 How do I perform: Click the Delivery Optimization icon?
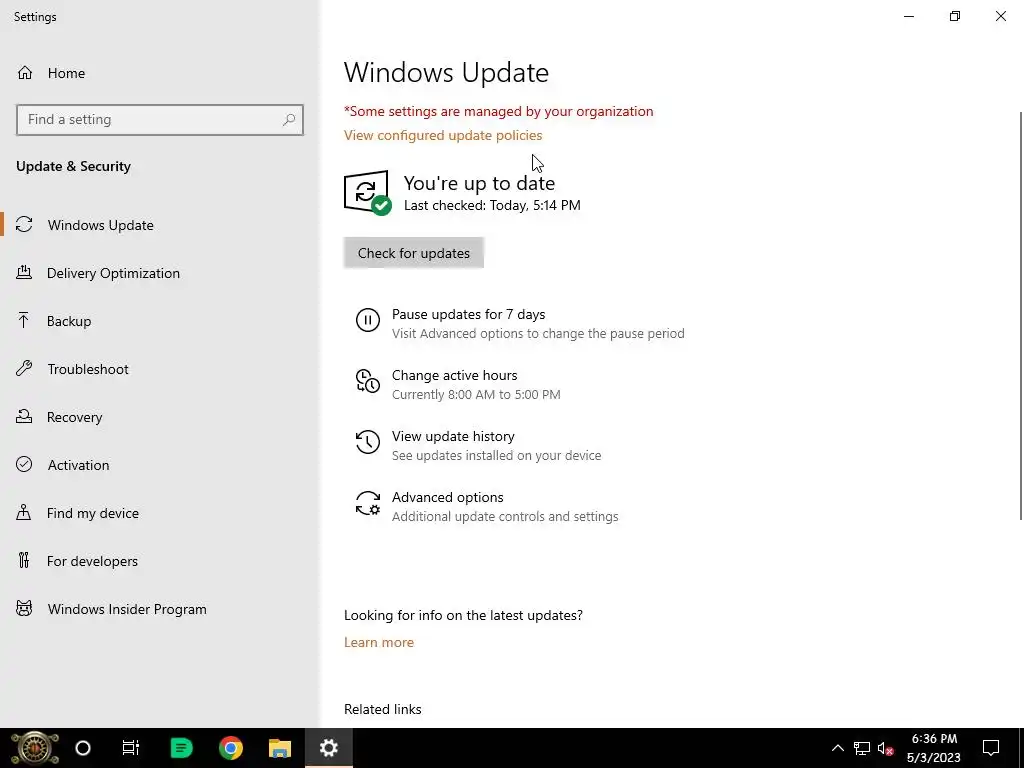24,272
